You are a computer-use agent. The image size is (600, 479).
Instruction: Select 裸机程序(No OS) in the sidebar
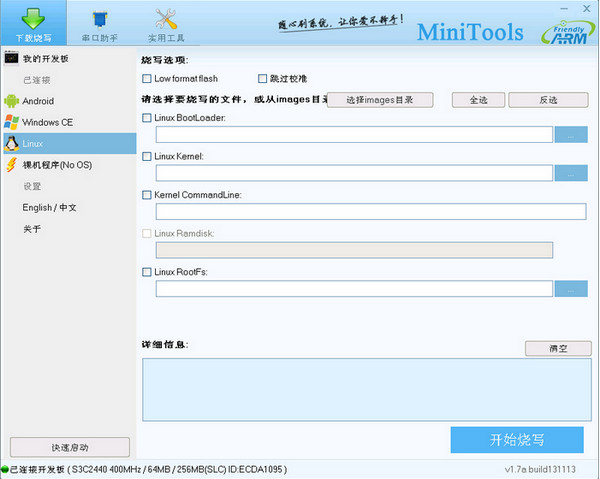(x=69, y=165)
